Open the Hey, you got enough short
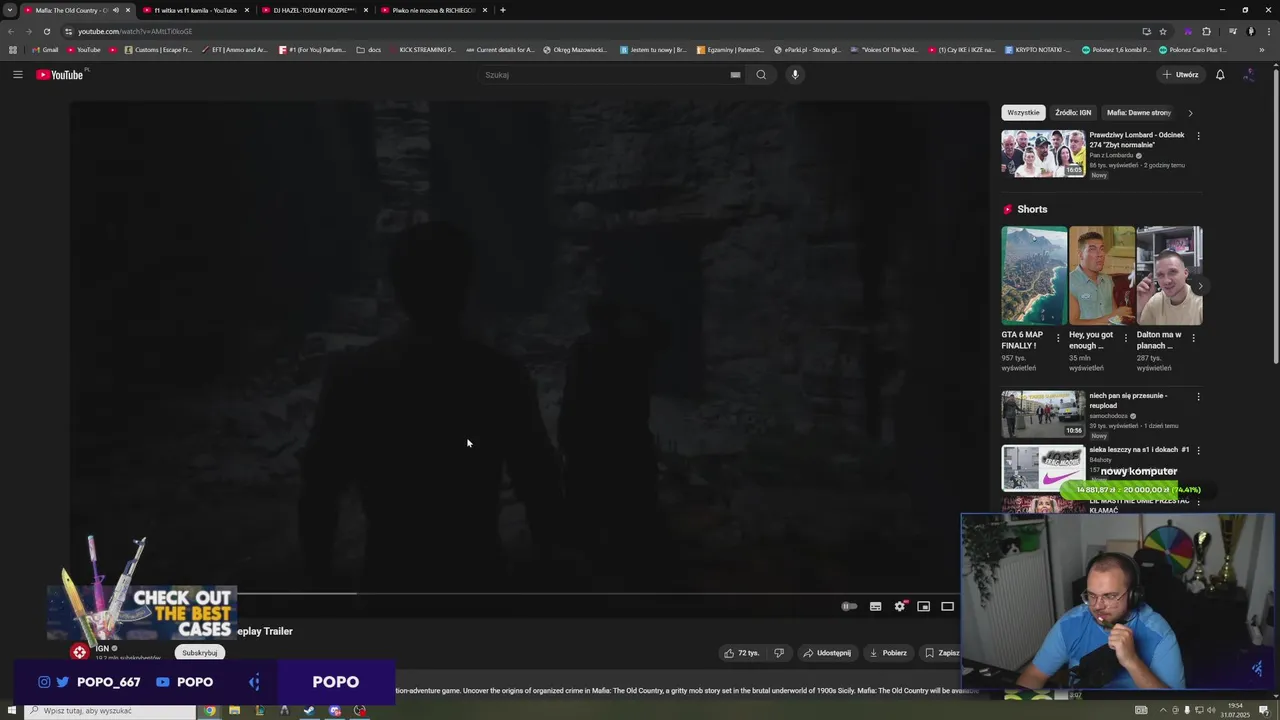1280x720 pixels. pos(1101,275)
